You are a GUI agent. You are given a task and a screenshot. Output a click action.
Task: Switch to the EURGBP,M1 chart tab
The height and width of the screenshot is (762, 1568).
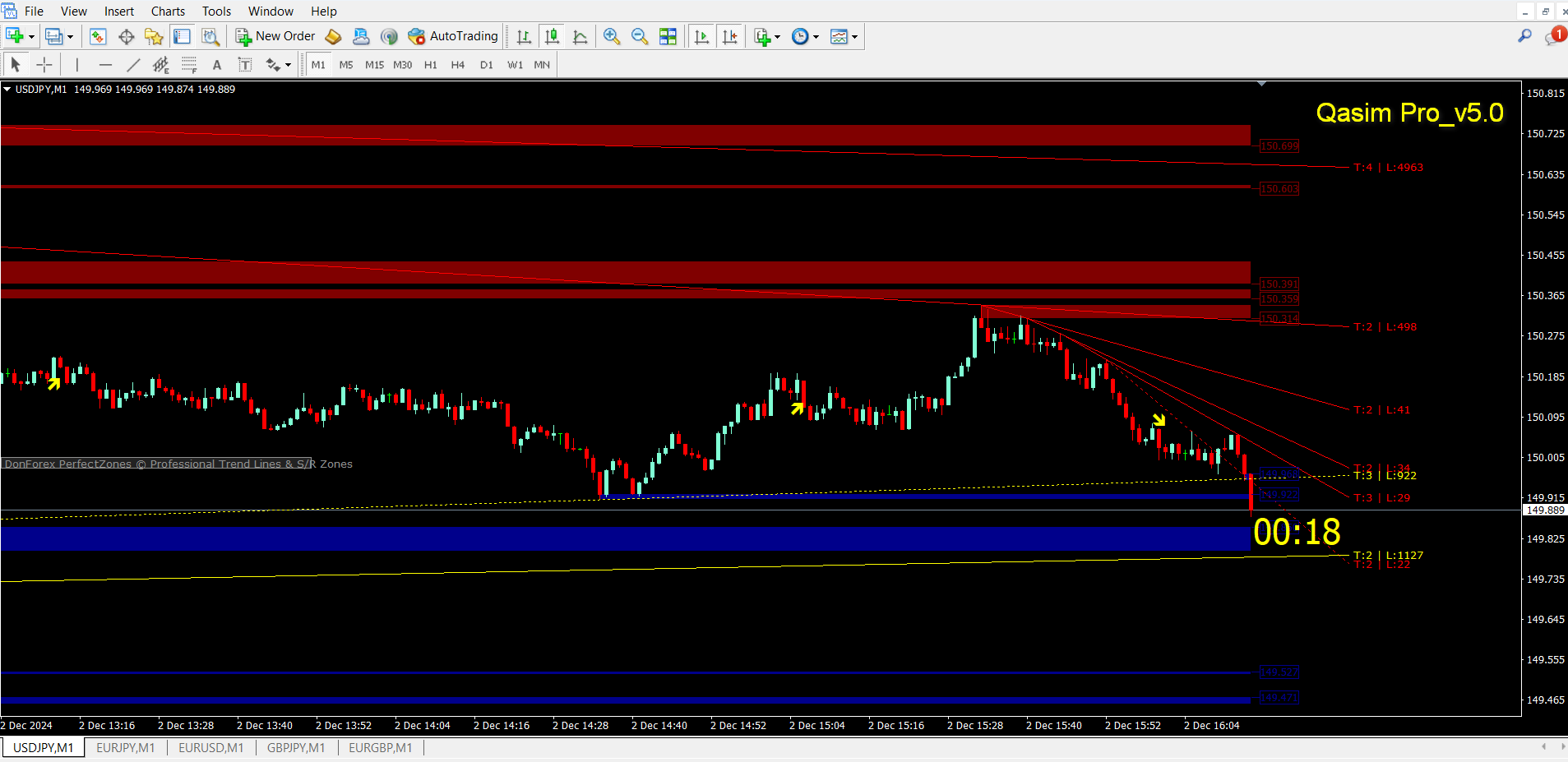381,747
